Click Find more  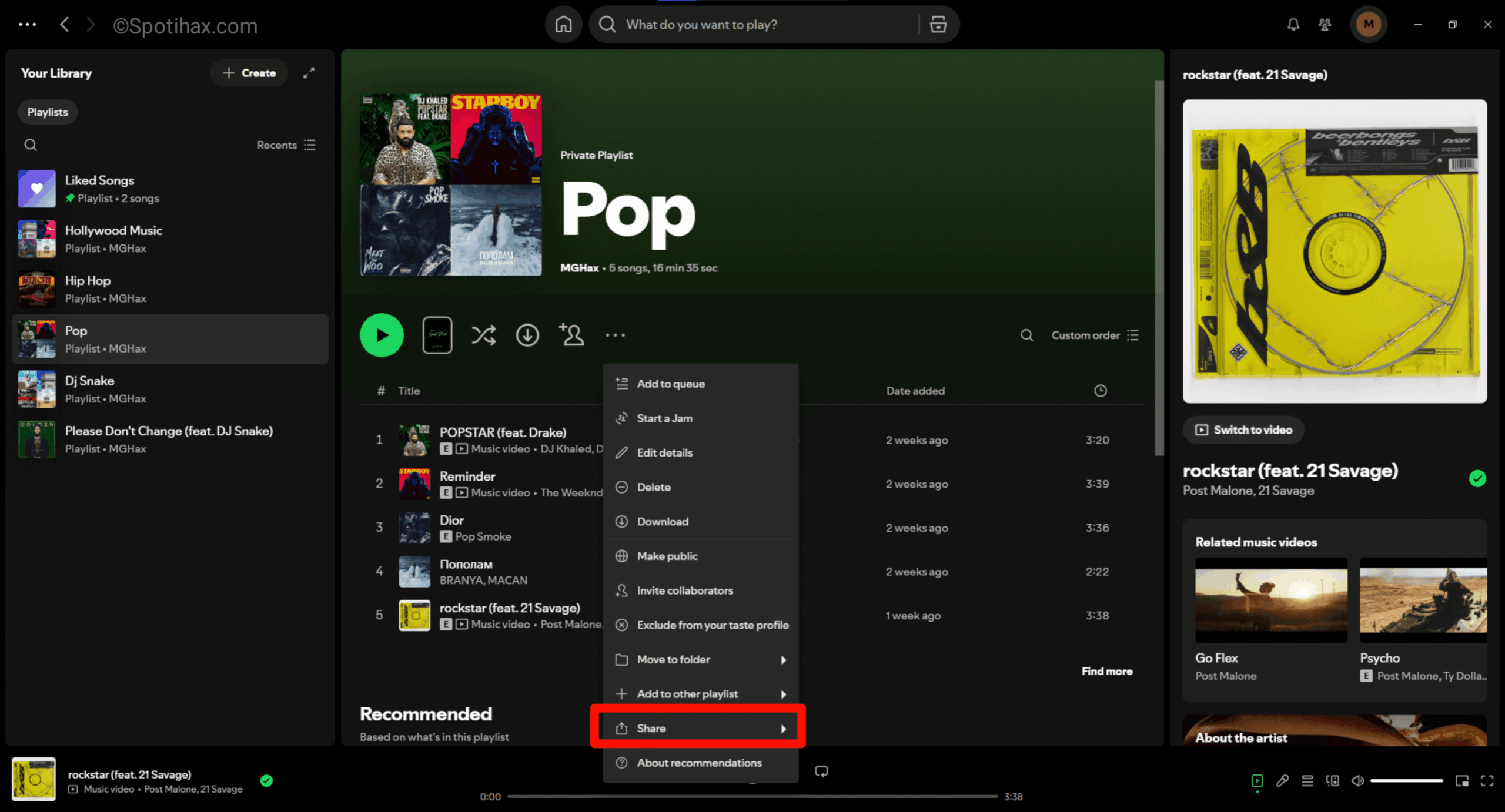1107,671
